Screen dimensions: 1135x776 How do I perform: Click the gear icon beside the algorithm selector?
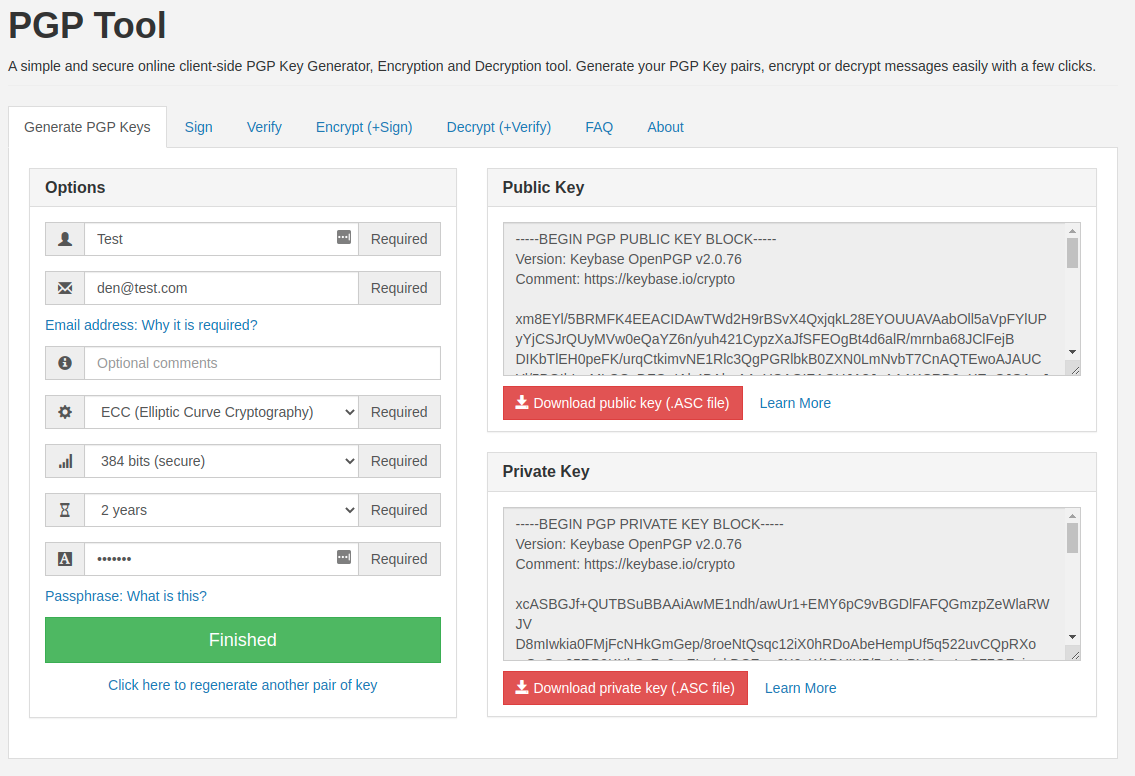65,412
